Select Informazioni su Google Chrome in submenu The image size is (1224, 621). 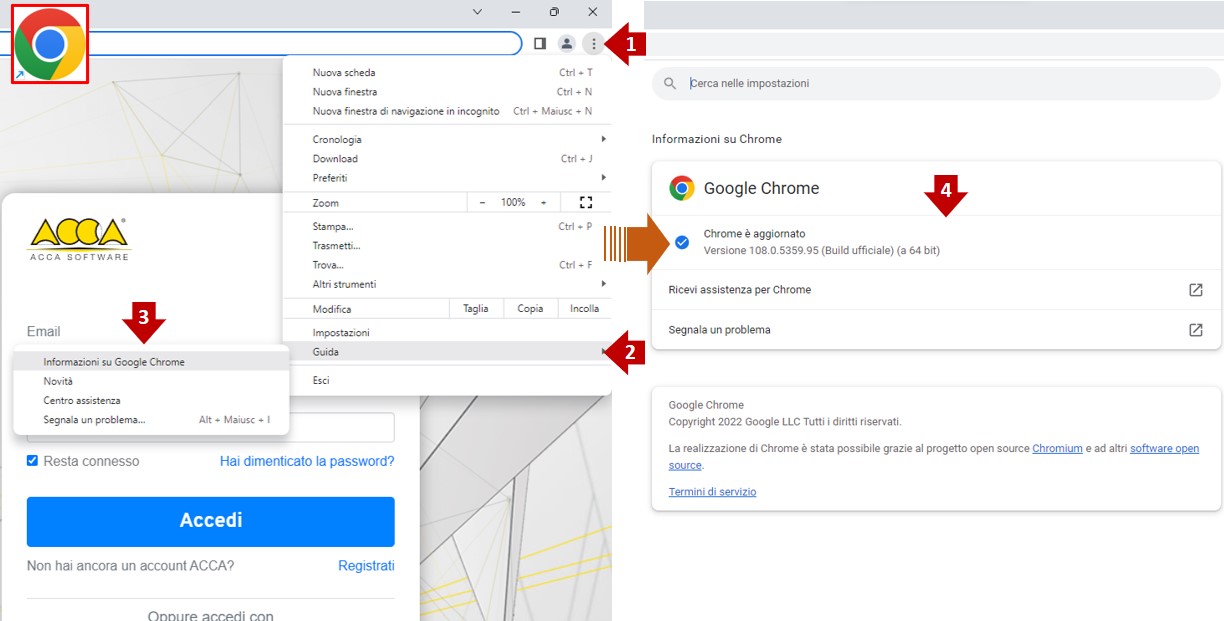pos(151,362)
